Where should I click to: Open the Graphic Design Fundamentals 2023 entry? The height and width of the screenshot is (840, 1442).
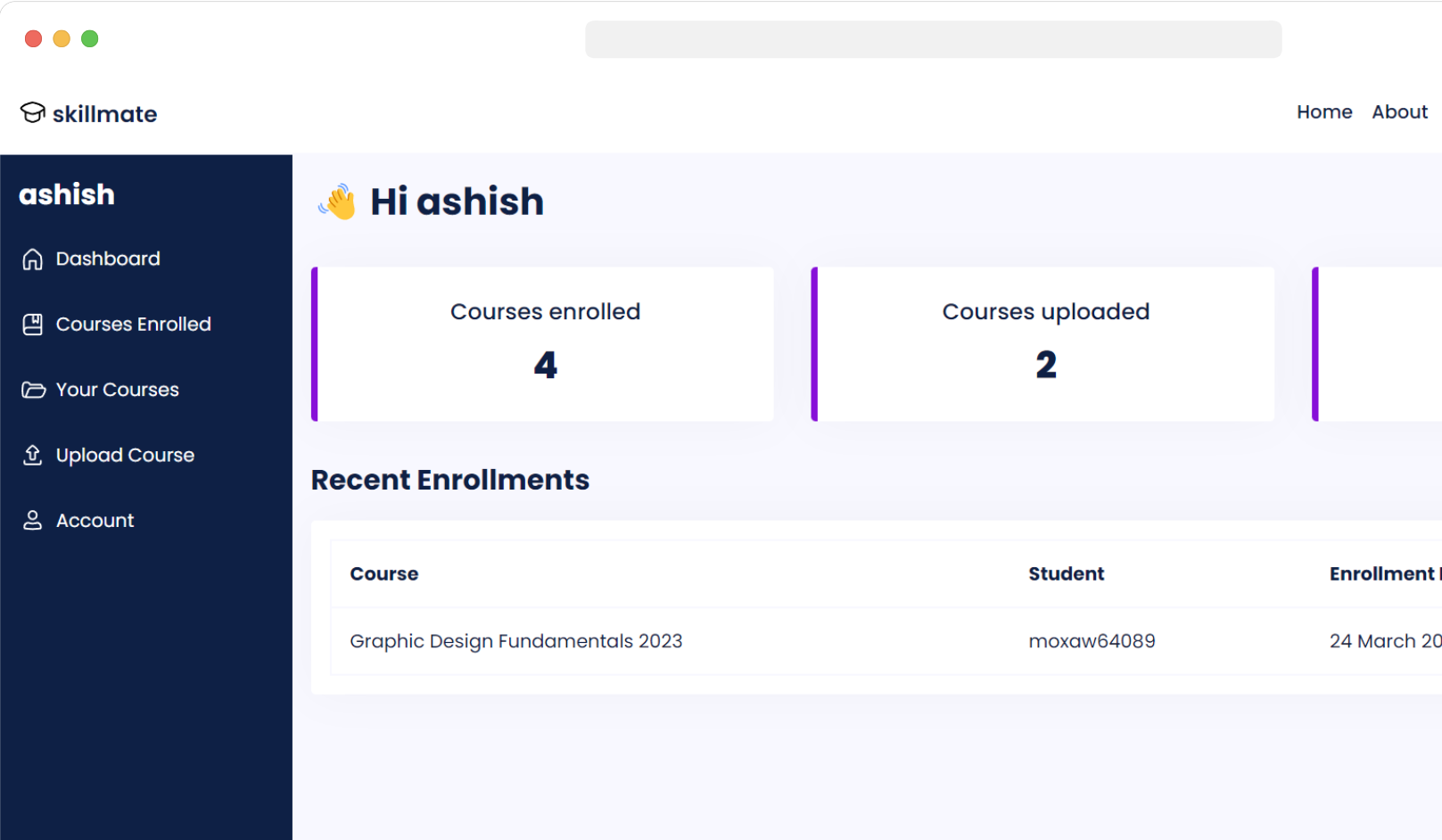(x=515, y=641)
